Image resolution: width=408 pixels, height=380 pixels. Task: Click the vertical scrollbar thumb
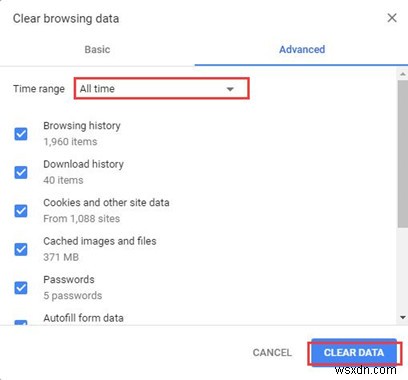[403, 154]
